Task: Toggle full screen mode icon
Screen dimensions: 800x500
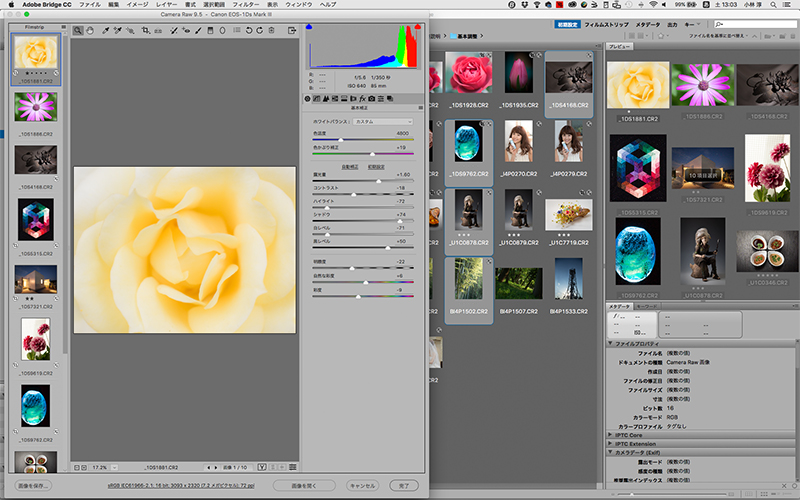Action: click(x=292, y=31)
